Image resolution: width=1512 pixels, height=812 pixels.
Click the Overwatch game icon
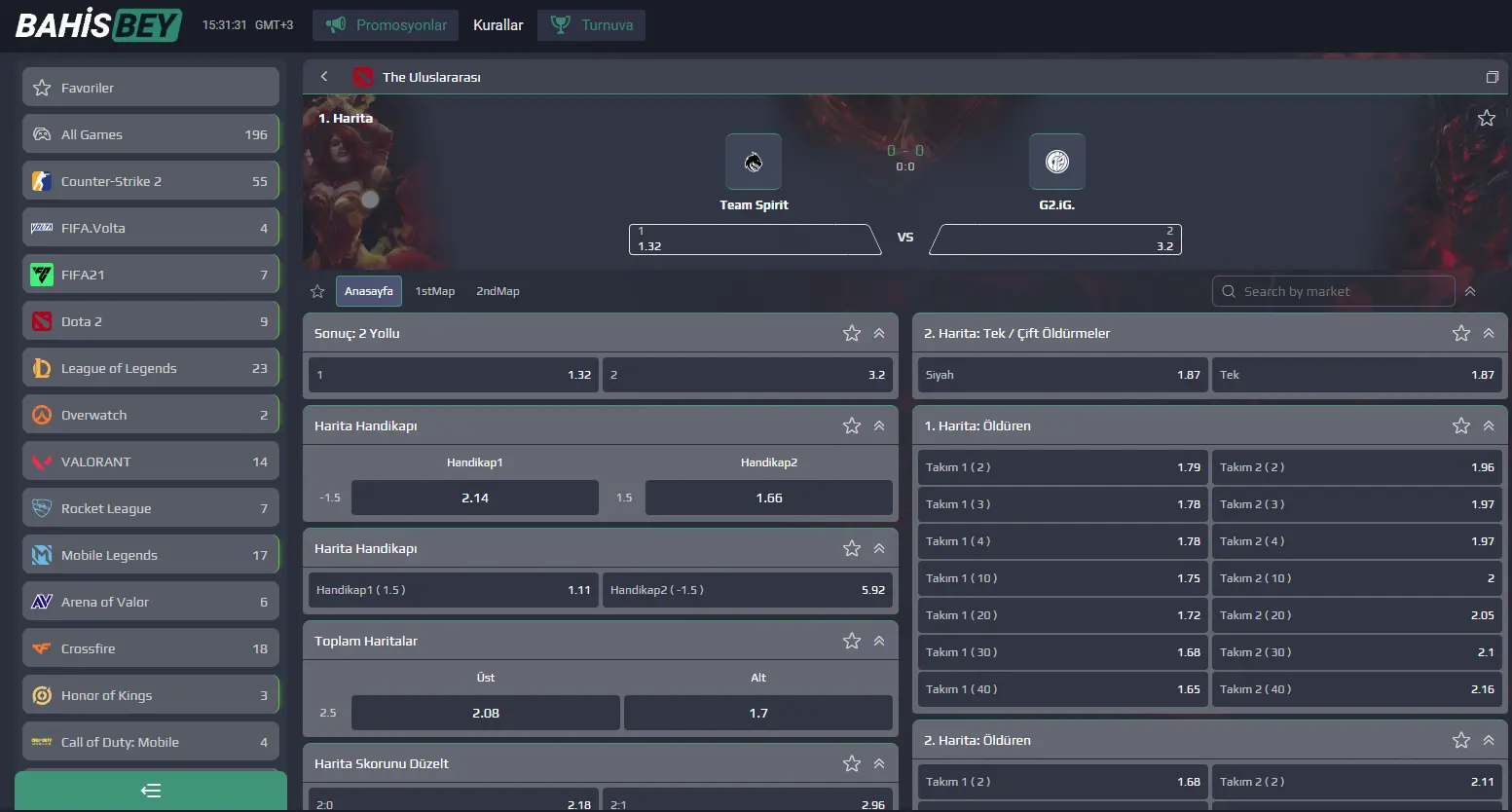42,415
